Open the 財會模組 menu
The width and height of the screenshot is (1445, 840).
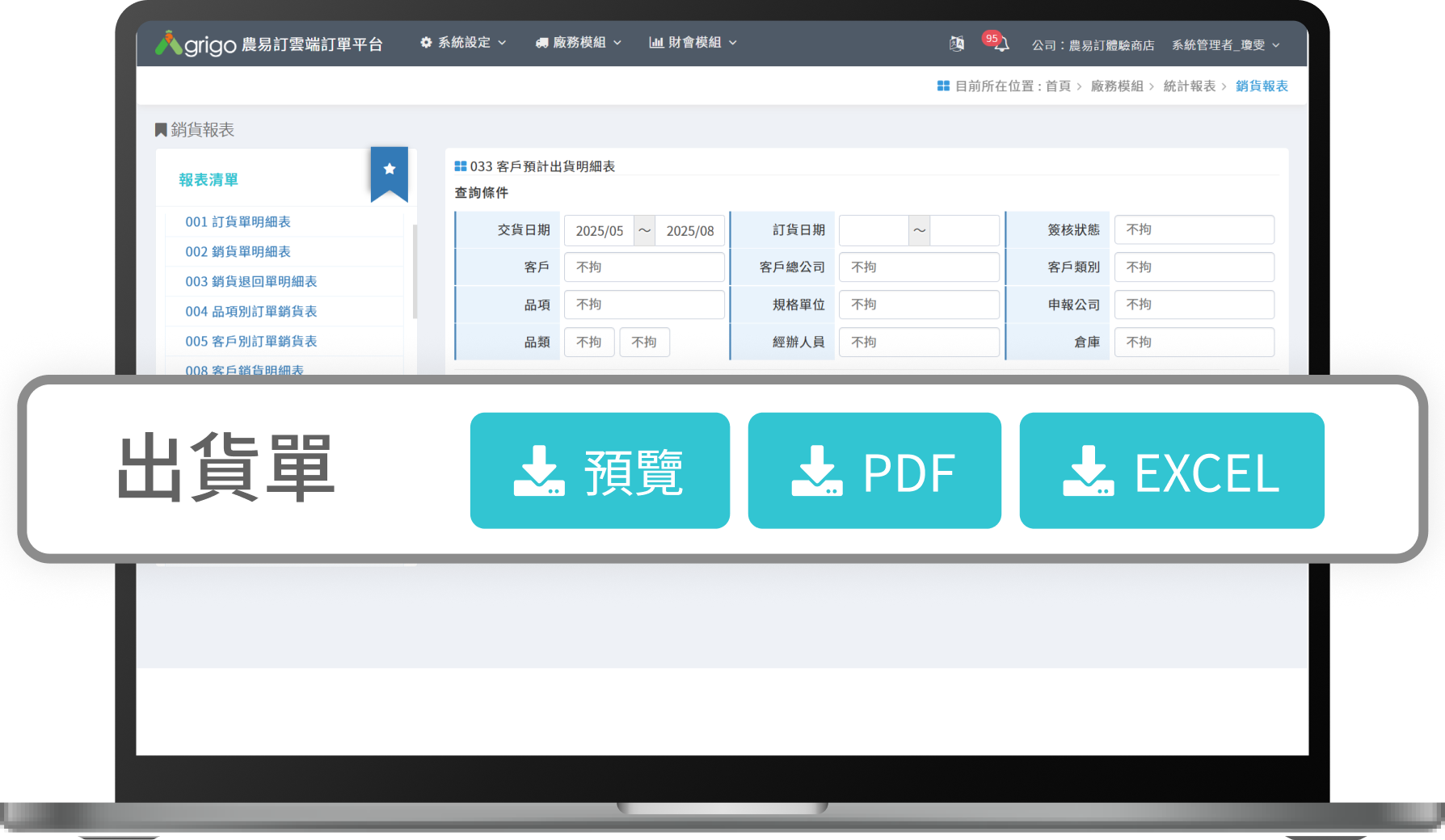tap(693, 43)
